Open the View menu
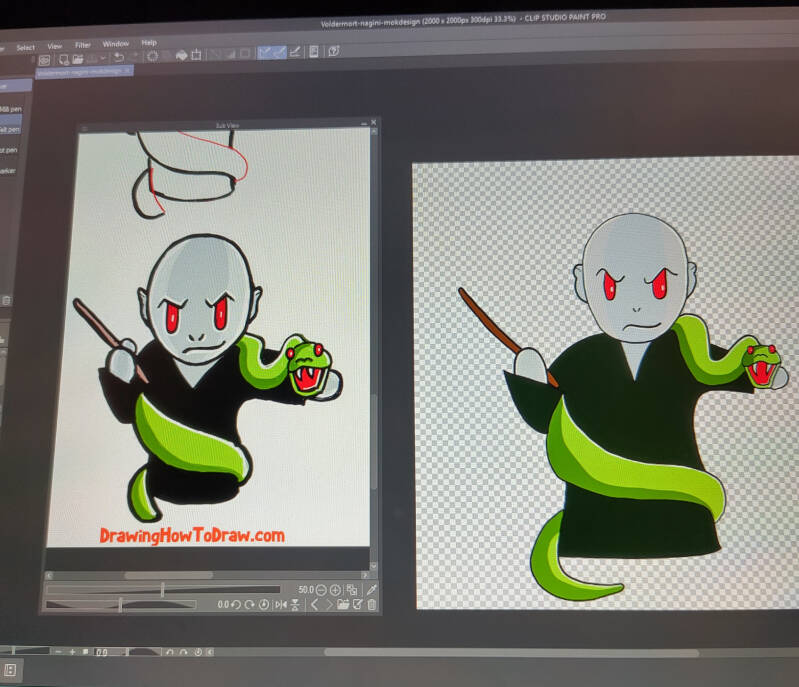The width and height of the screenshot is (799, 687). 55,46
